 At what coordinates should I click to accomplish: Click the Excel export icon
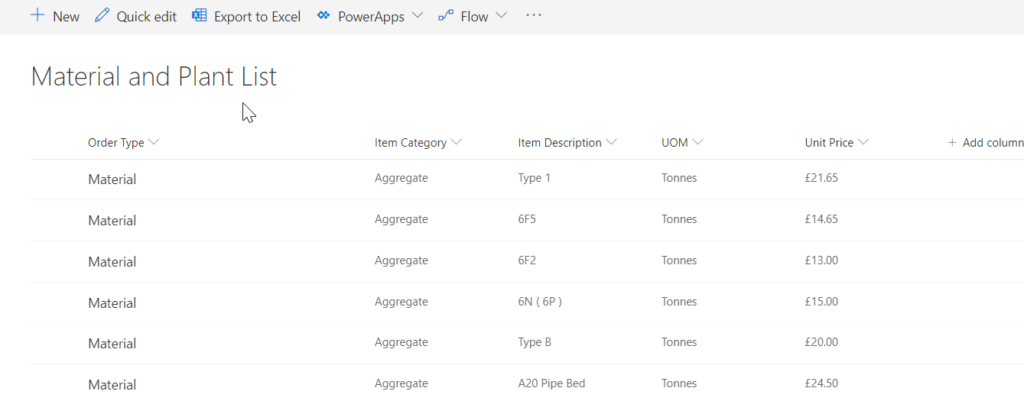point(199,16)
